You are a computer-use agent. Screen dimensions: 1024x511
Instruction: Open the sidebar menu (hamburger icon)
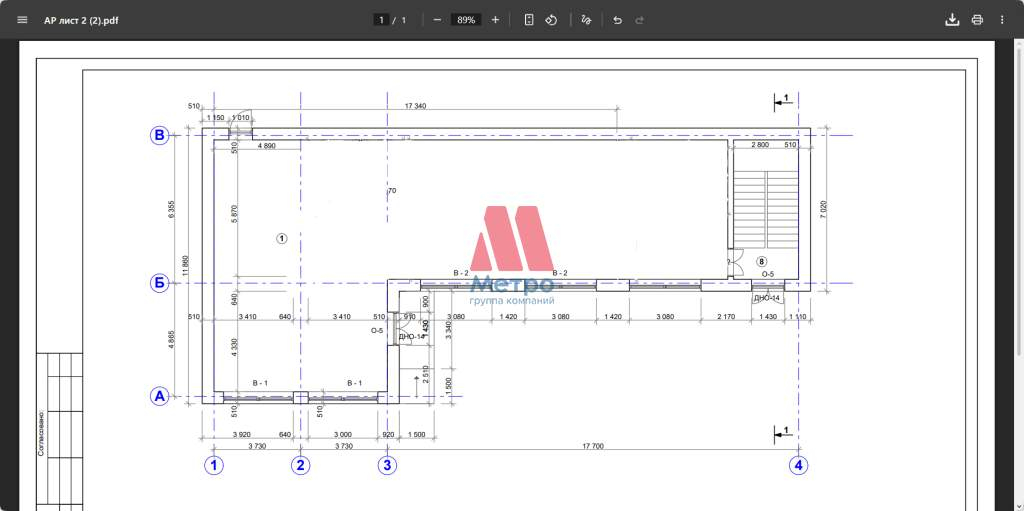pyautogui.click(x=22, y=20)
